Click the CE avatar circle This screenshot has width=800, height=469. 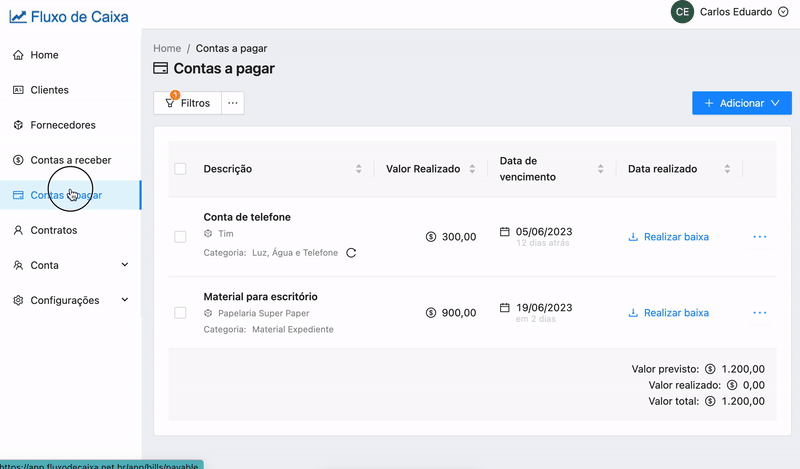[682, 12]
